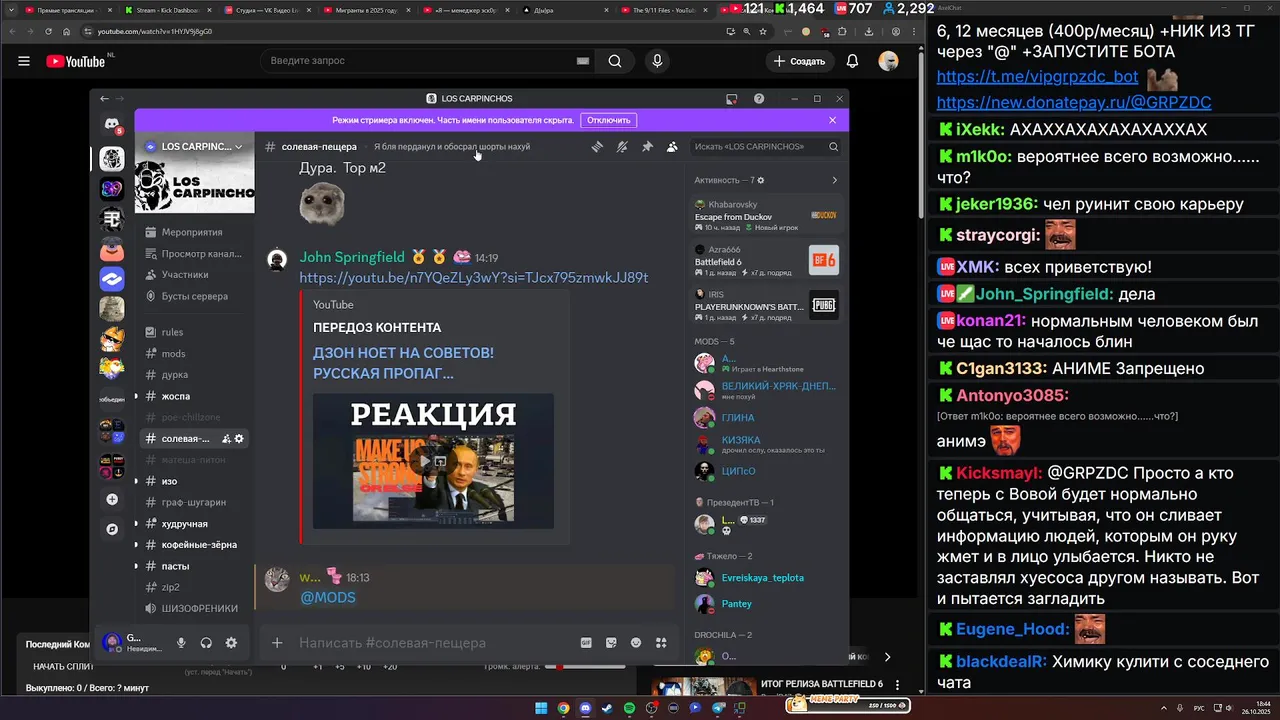
Task: Click YouTube voice search microphone
Action: tap(657, 61)
